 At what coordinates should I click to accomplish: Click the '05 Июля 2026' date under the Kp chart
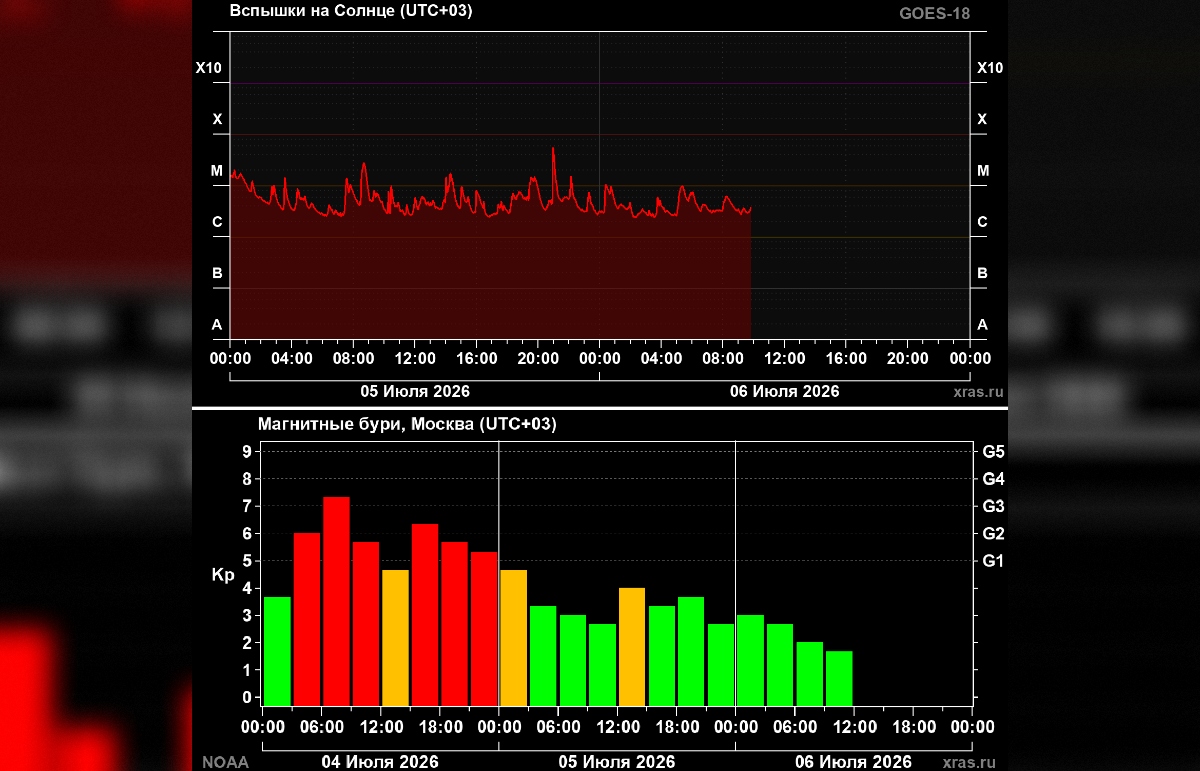tap(617, 762)
